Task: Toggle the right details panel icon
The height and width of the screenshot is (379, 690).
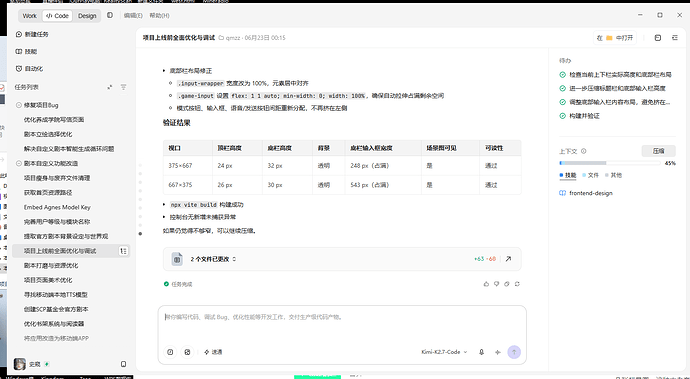Action: (x=675, y=38)
